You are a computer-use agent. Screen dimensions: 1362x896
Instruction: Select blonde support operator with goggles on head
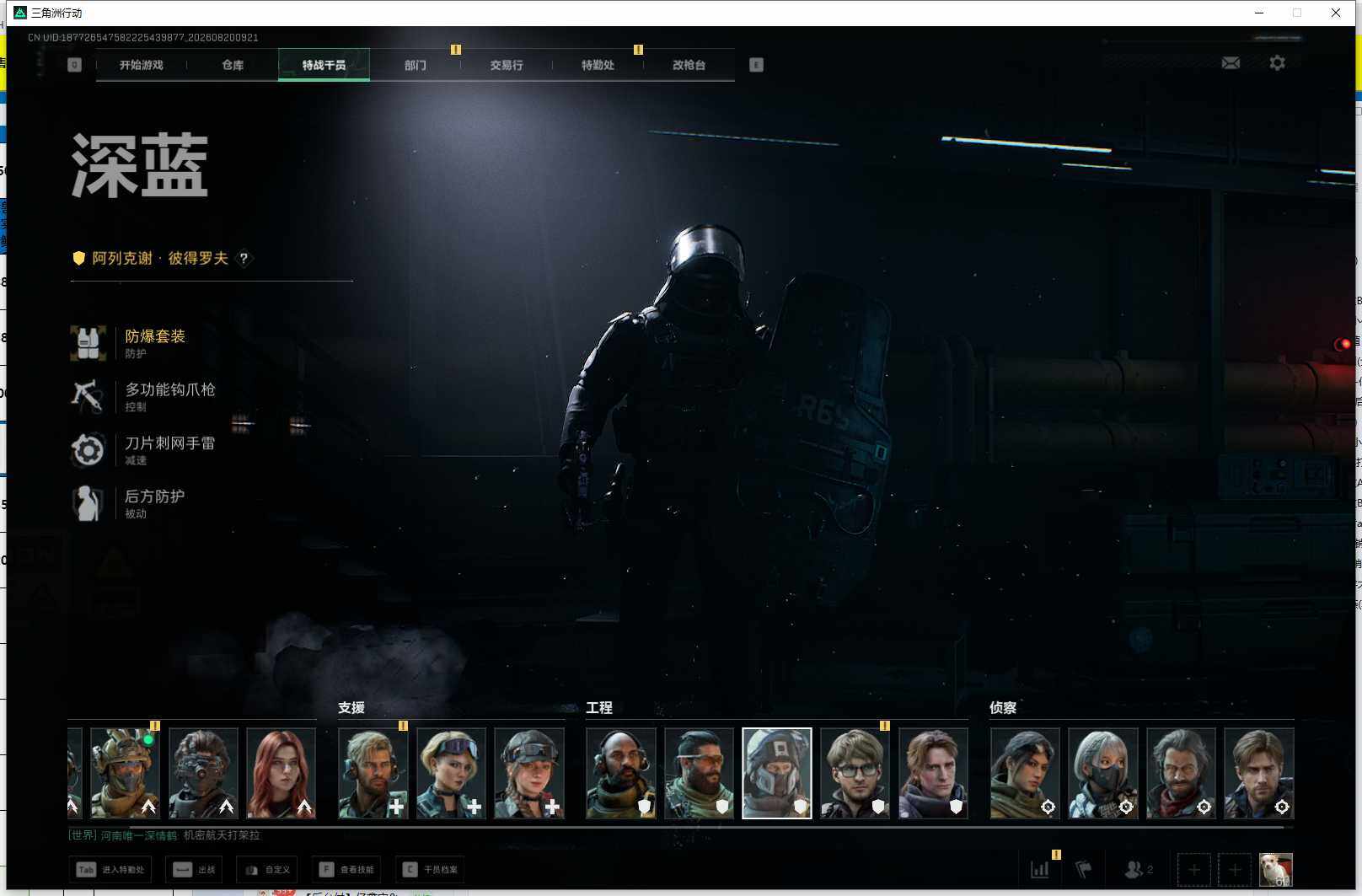tap(451, 774)
